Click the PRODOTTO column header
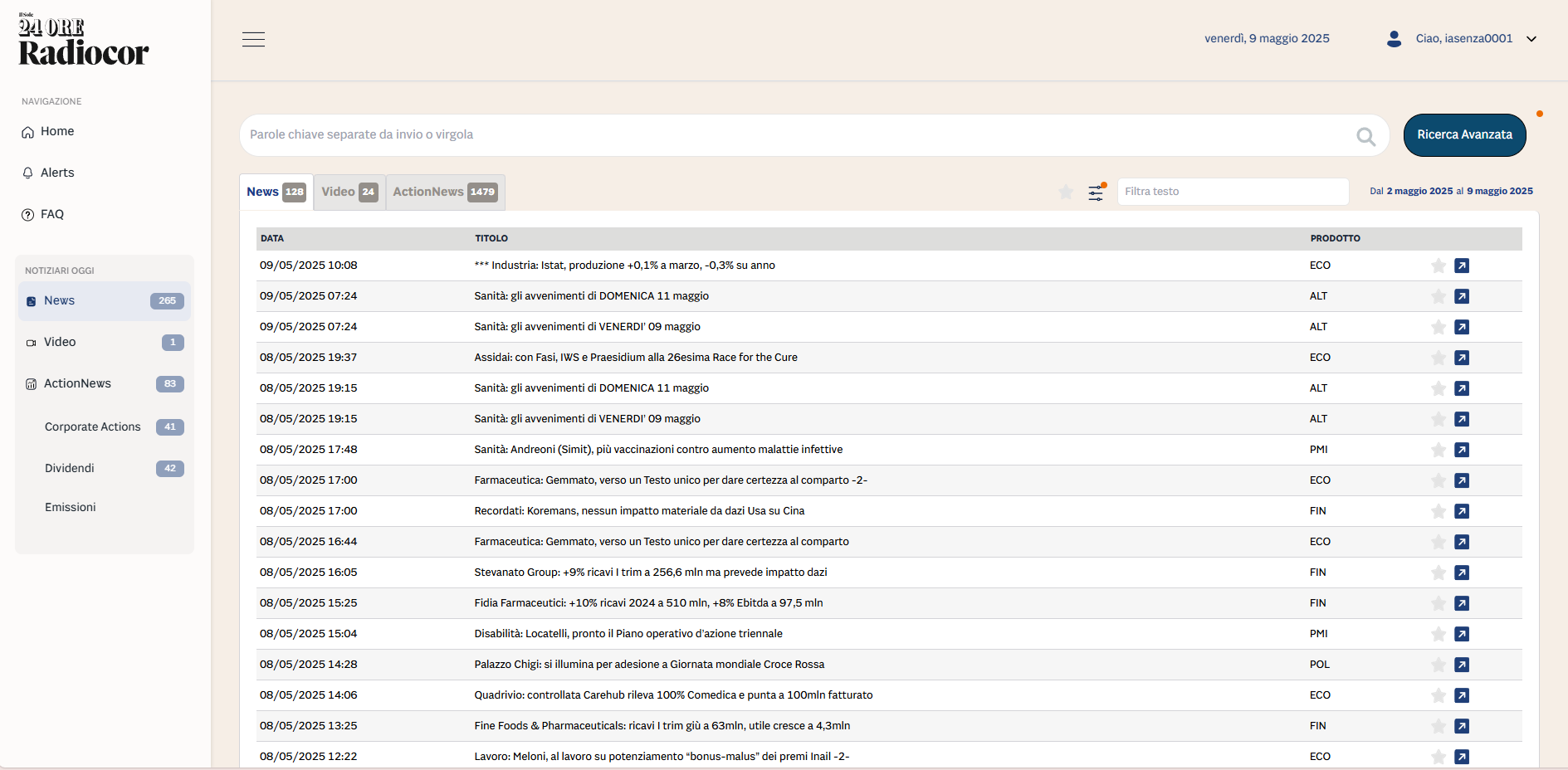The image size is (1568, 770). click(x=1335, y=238)
